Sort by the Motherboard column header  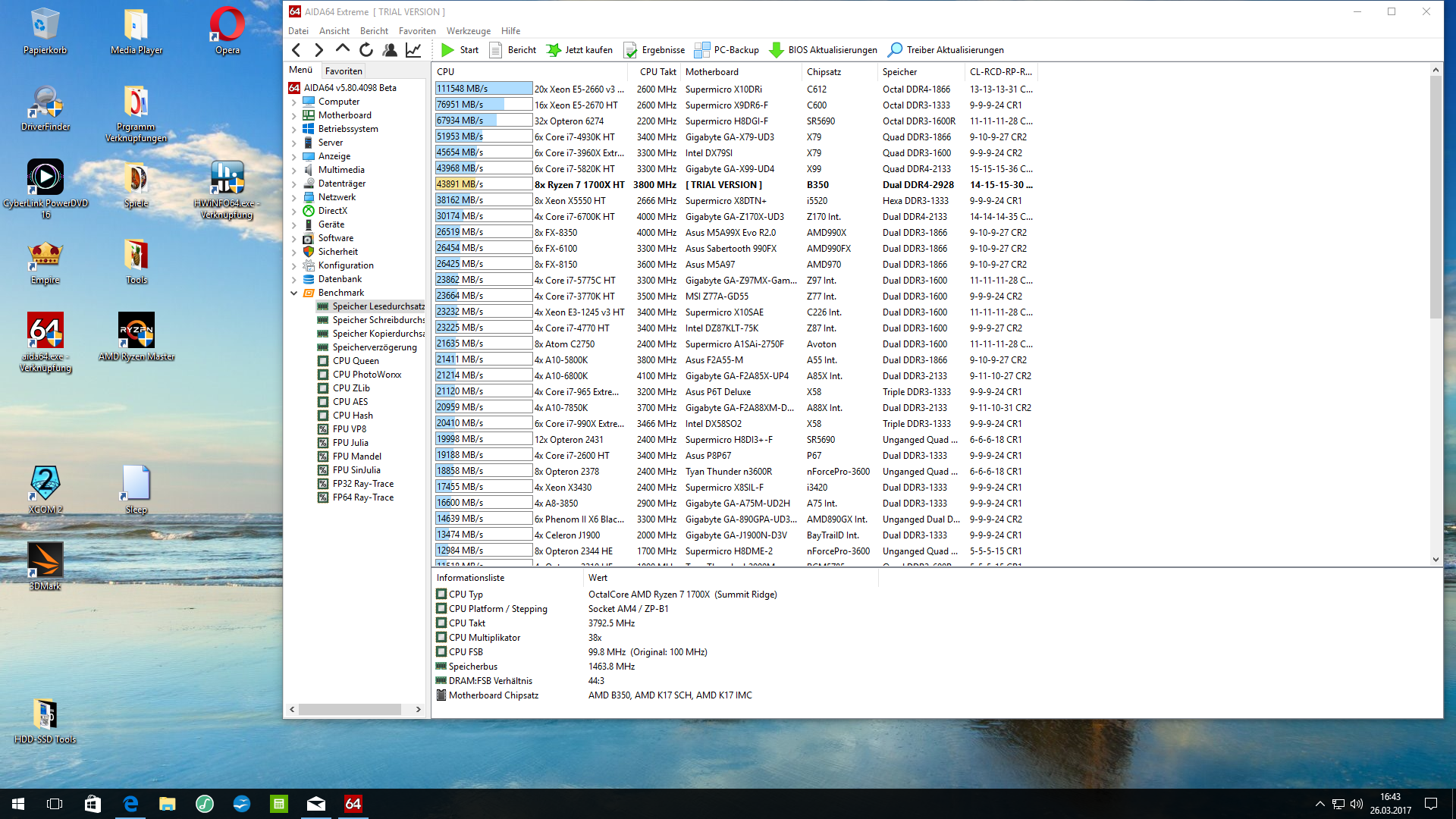click(x=711, y=72)
